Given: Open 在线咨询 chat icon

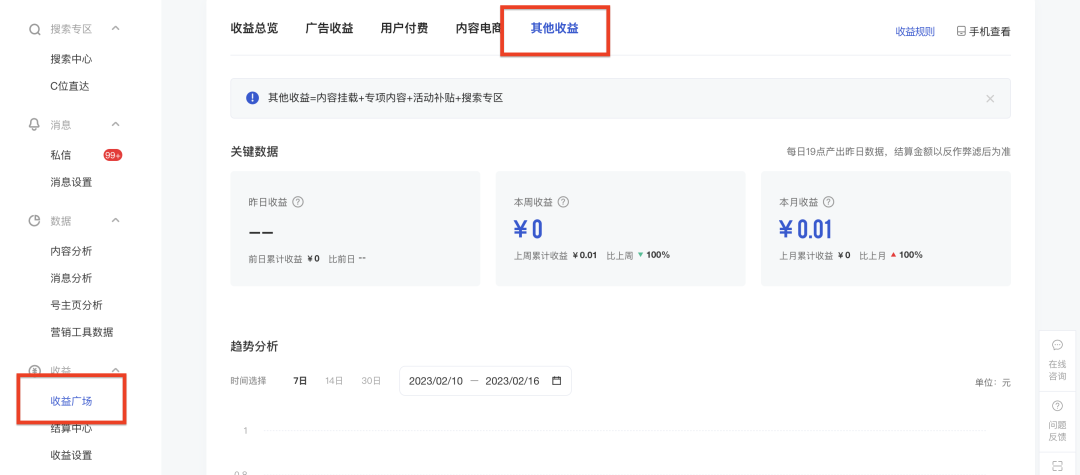Looking at the screenshot, I should (1057, 345).
